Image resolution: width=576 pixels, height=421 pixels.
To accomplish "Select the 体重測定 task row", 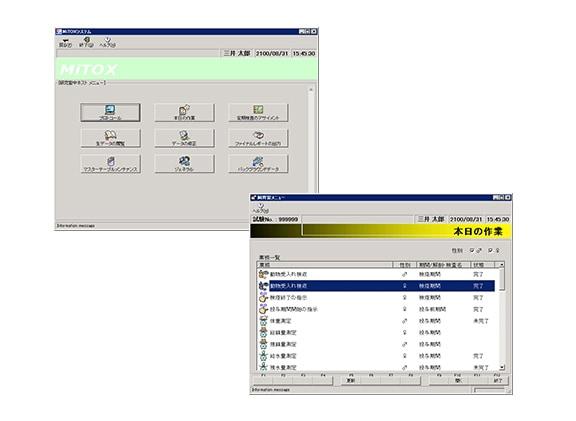I will 377,321.
